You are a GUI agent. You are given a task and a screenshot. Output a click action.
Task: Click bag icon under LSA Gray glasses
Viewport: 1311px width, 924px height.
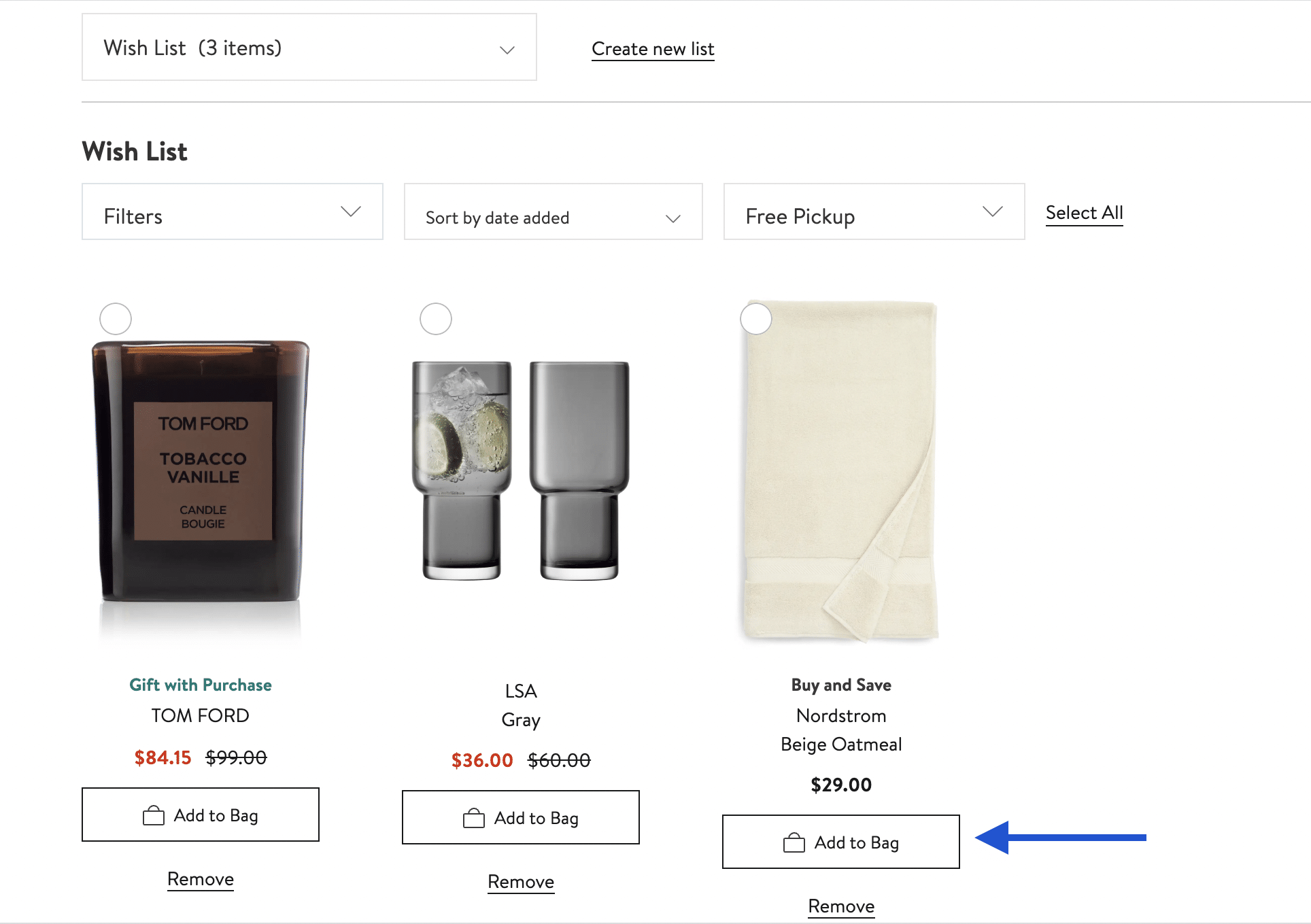[x=474, y=818]
